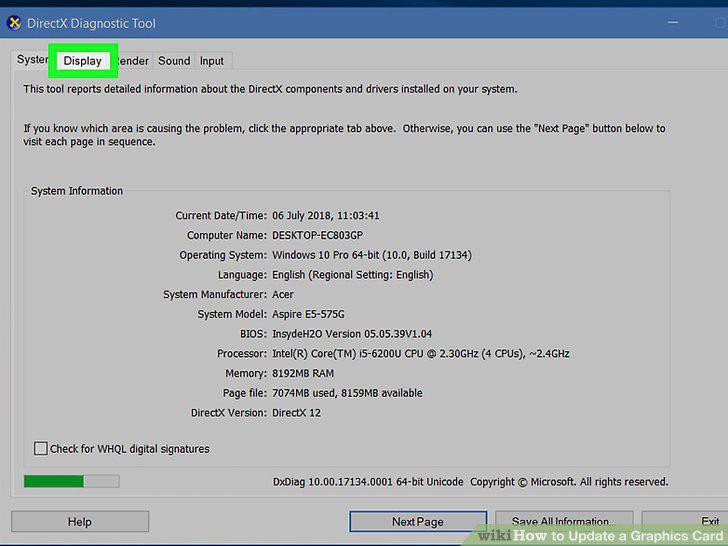Click the Copyright Microsoft notice text
Viewport: 728px width, 546px height.
tap(569, 482)
